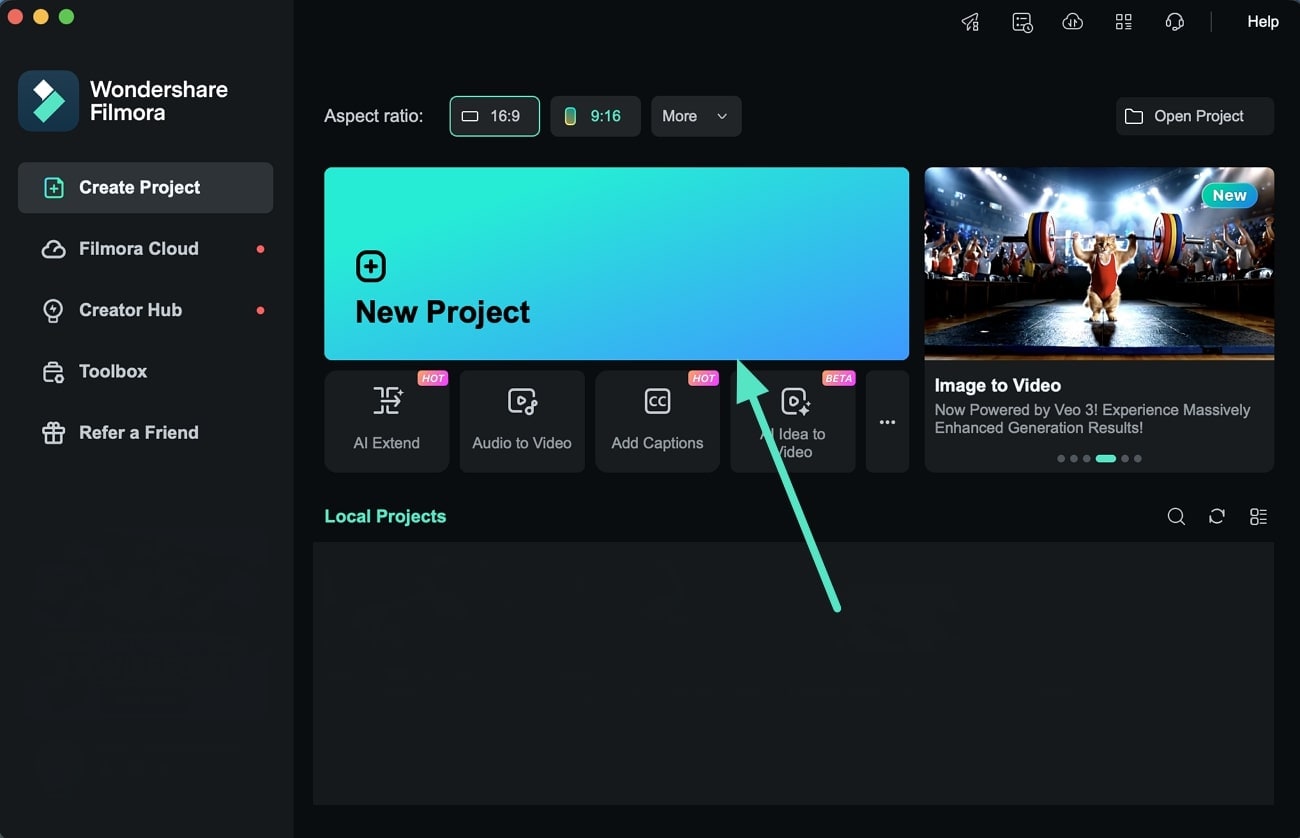The height and width of the screenshot is (838, 1300).
Task: Launch the Add Captions feature
Action: point(657,421)
